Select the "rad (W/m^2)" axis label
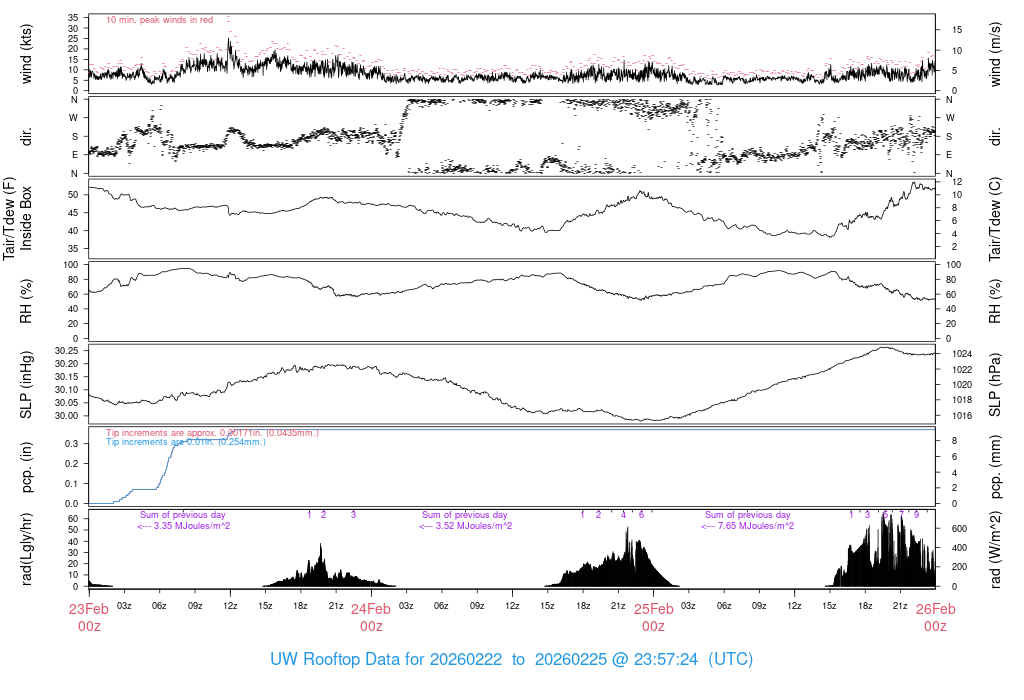Screen dimensions: 1024x700 point(995,549)
